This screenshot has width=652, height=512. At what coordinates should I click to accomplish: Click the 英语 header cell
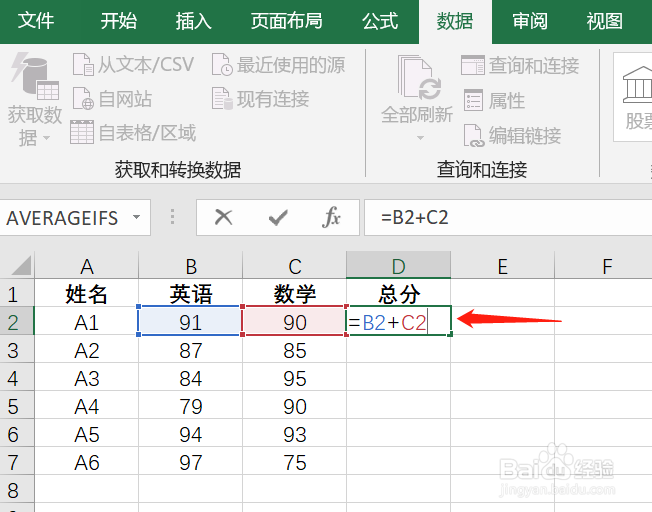[x=190, y=294]
